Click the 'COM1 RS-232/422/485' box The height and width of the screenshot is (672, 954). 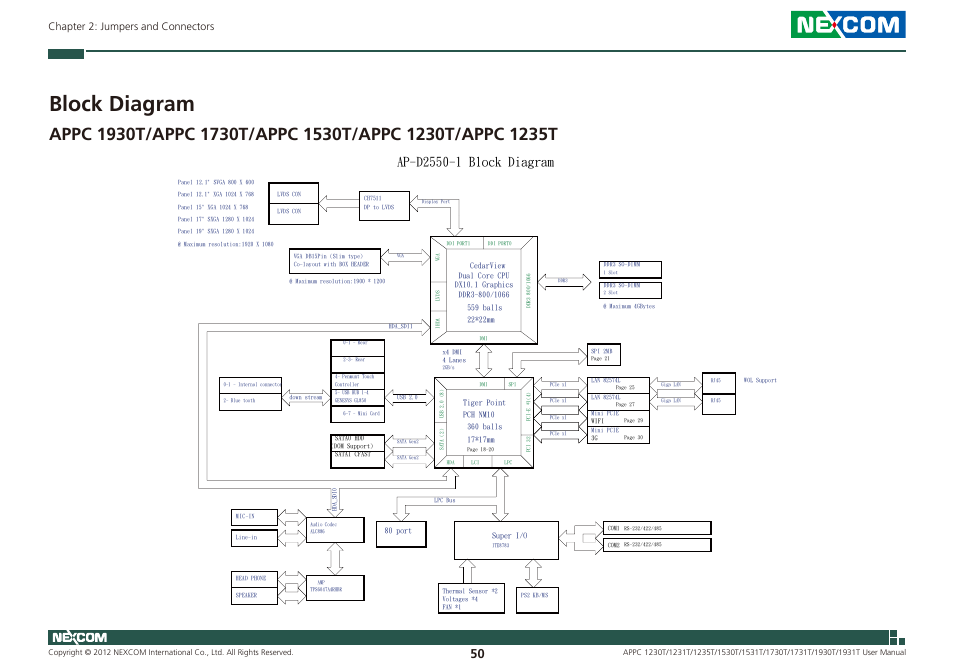pos(657,528)
